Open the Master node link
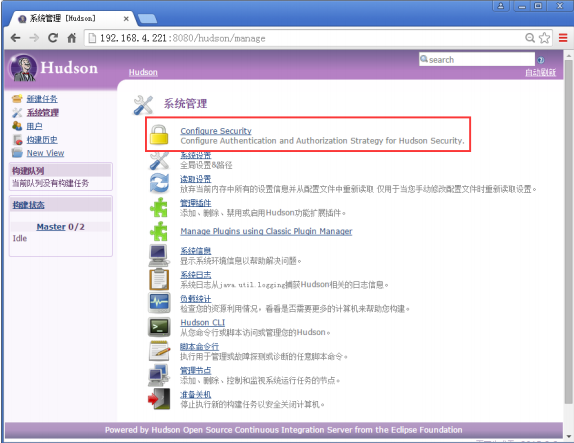574x443 pixels. 51,227
